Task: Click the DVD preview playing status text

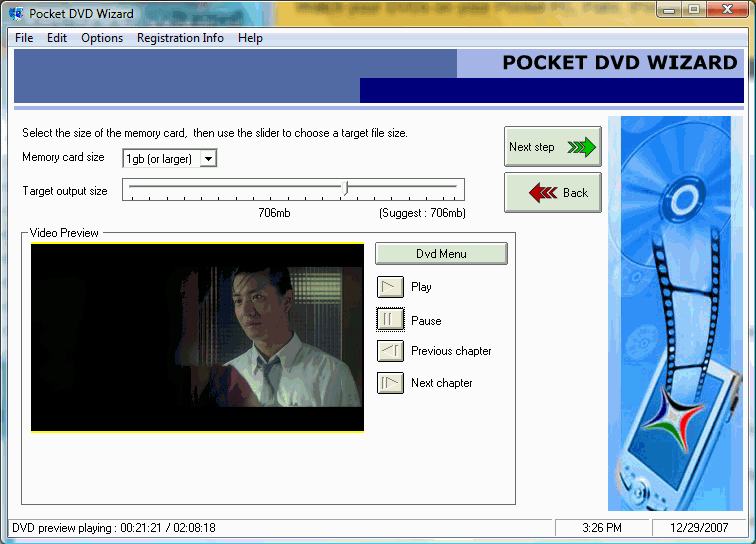Action: click(x=114, y=528)
